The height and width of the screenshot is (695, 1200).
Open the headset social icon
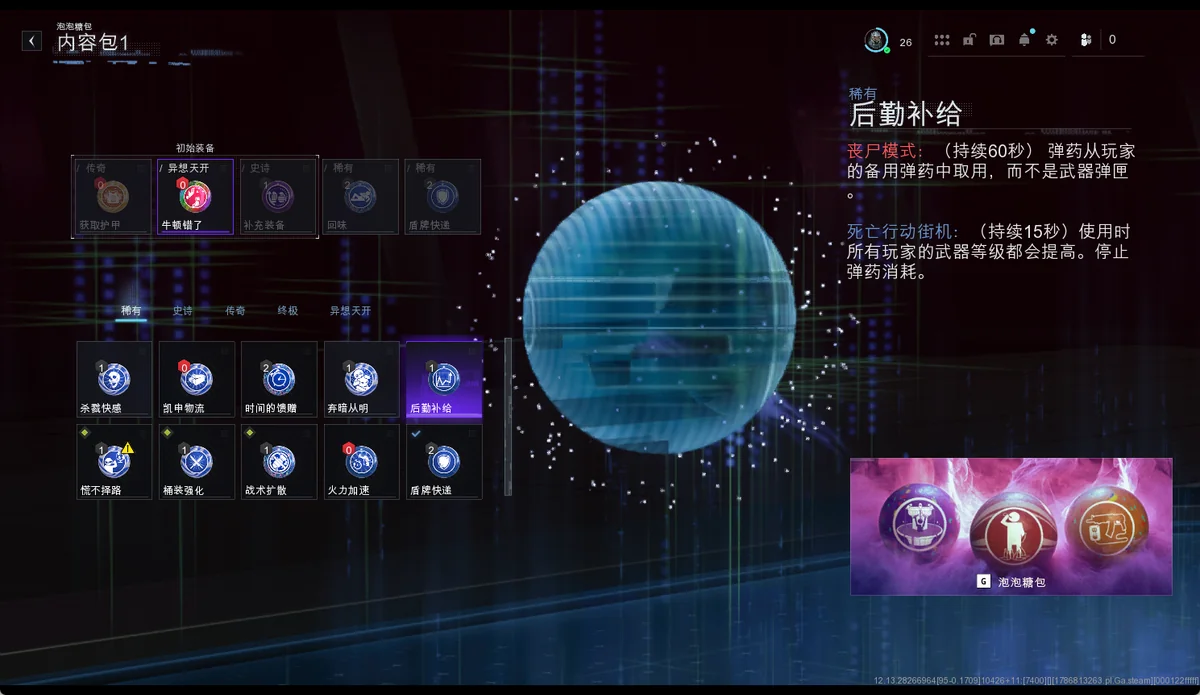(x=996, y=40)
